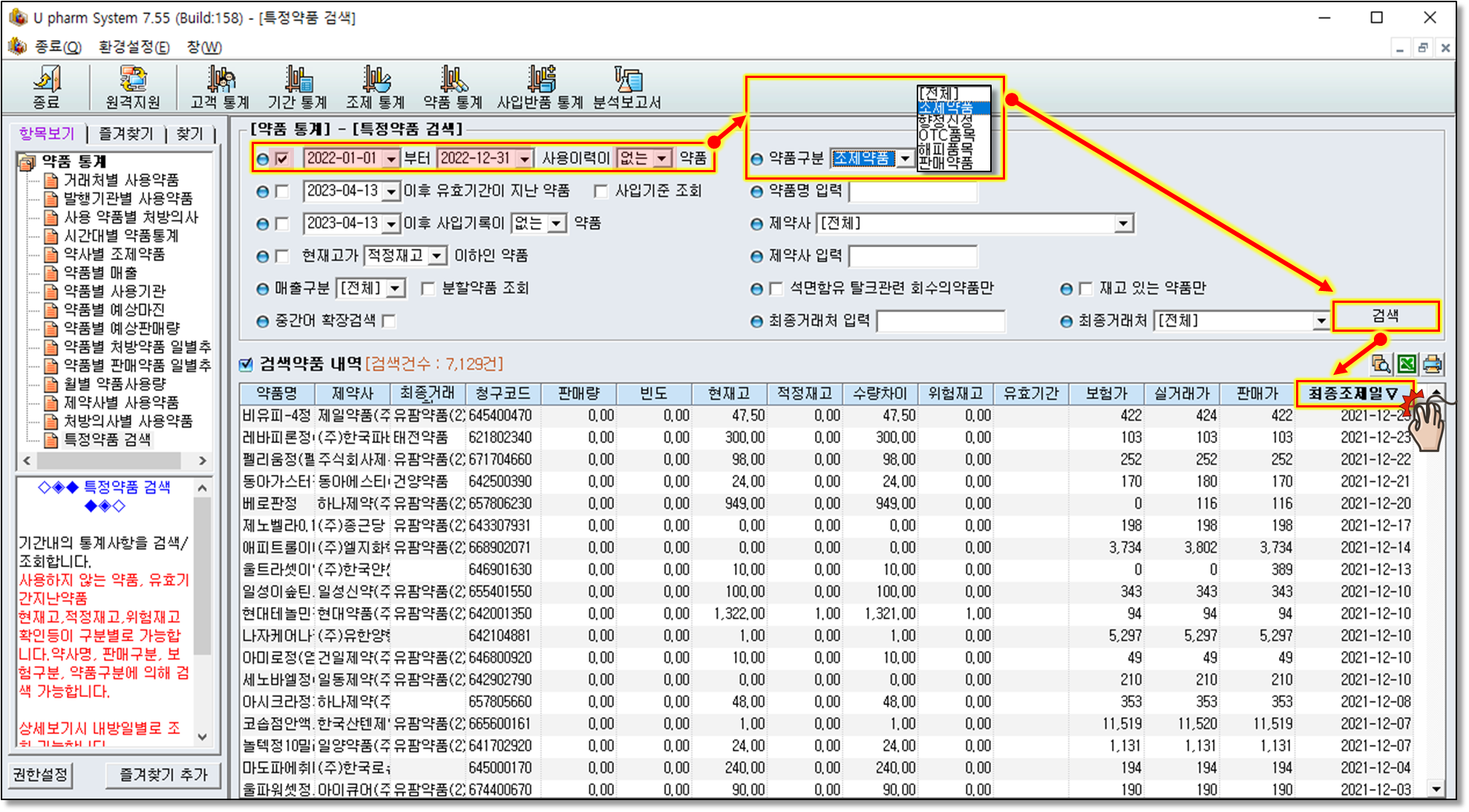1469x812 pixels.
Task: Click the 즐겨찾기 추가 button
Action: [x=163, y=775]
